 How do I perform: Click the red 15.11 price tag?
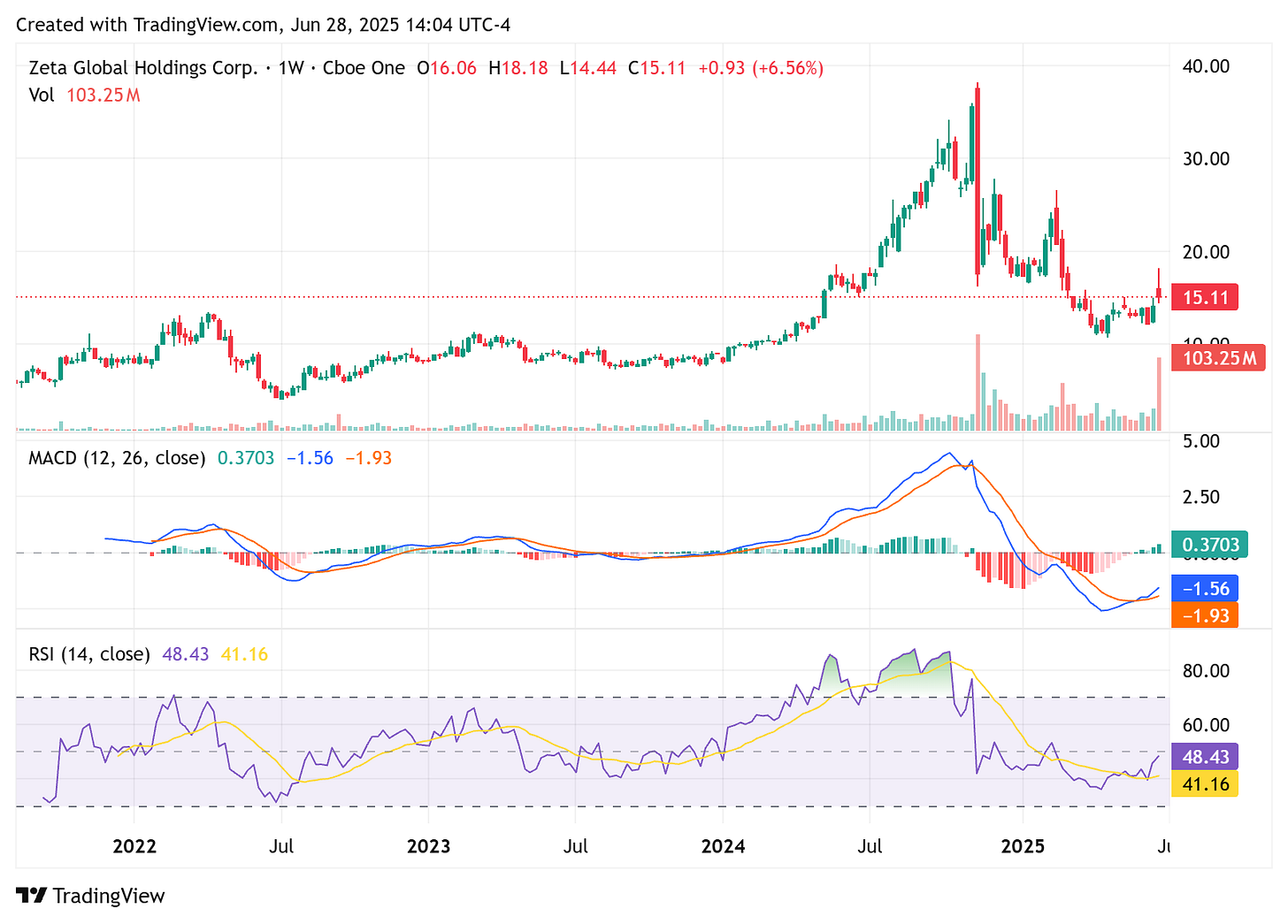click(x=1204, y=297)
